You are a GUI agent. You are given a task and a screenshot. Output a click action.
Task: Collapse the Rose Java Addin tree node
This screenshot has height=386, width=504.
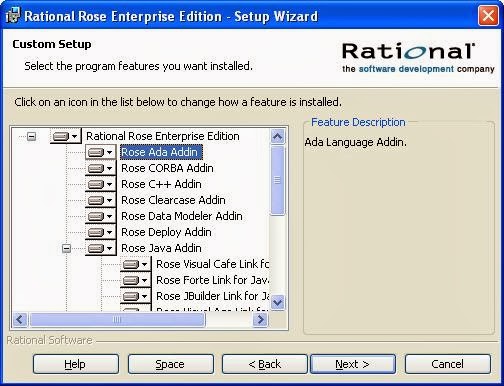67,248
